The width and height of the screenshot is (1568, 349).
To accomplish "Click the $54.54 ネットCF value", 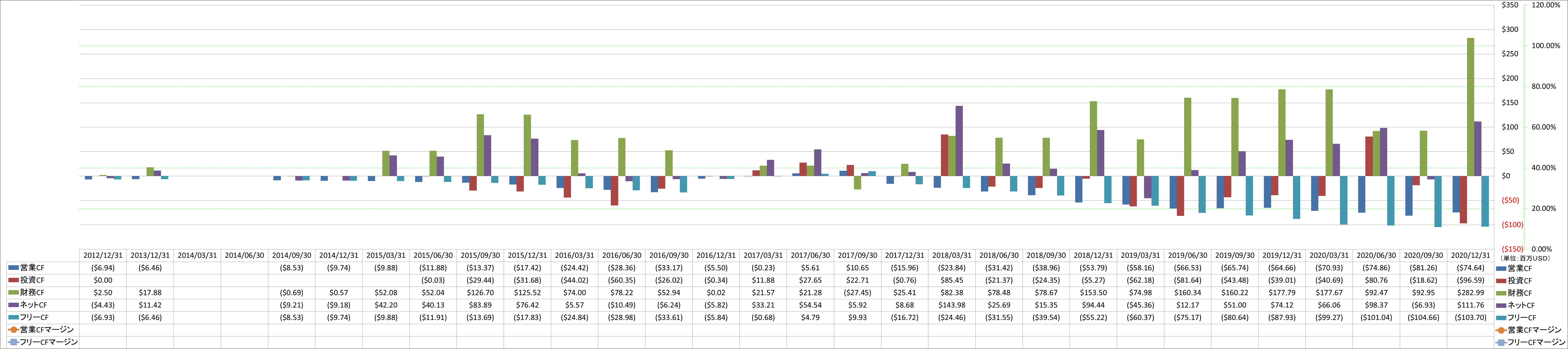I will [x=810, y=305].
